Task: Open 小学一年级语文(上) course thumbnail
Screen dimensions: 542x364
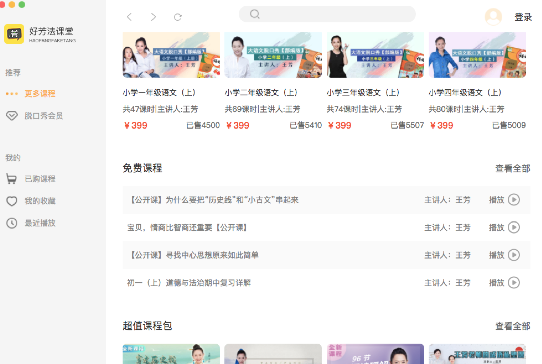Action: coord(171,55)
